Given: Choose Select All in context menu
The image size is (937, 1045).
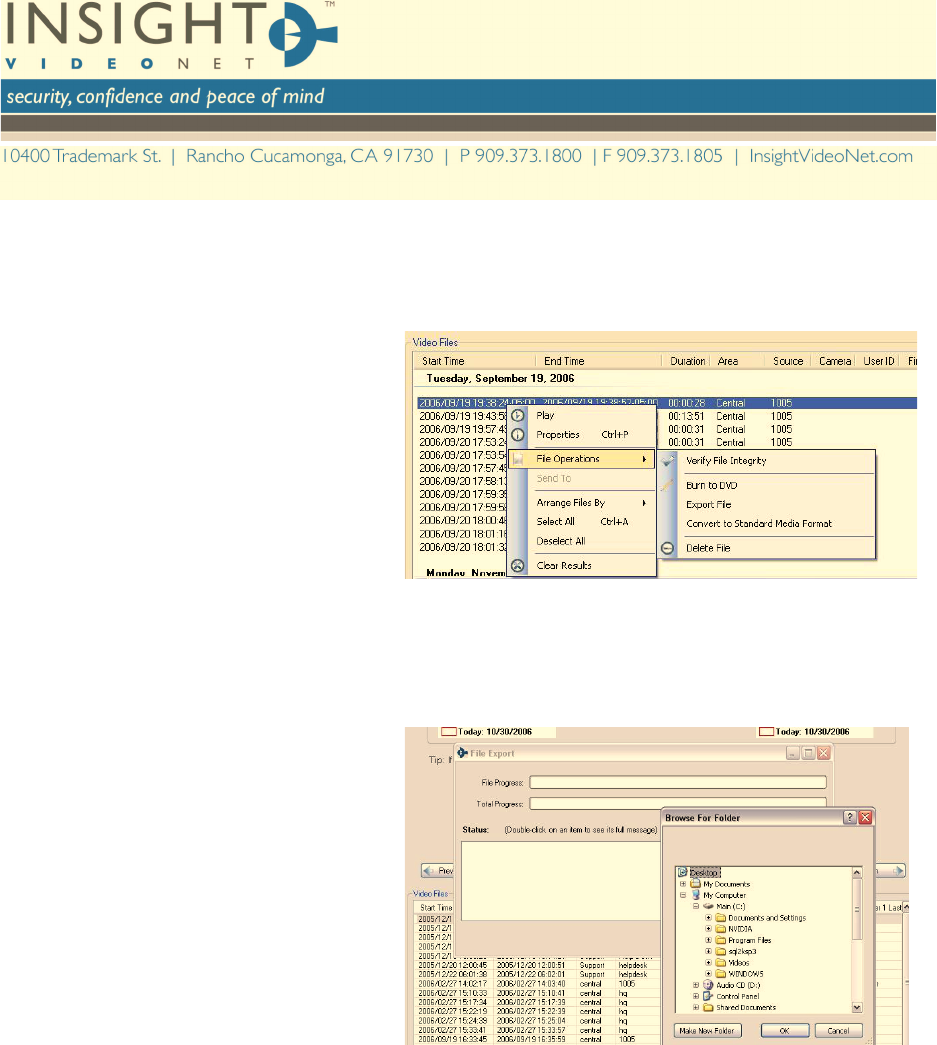Looking at the screenshot, I should click(556, 521).
